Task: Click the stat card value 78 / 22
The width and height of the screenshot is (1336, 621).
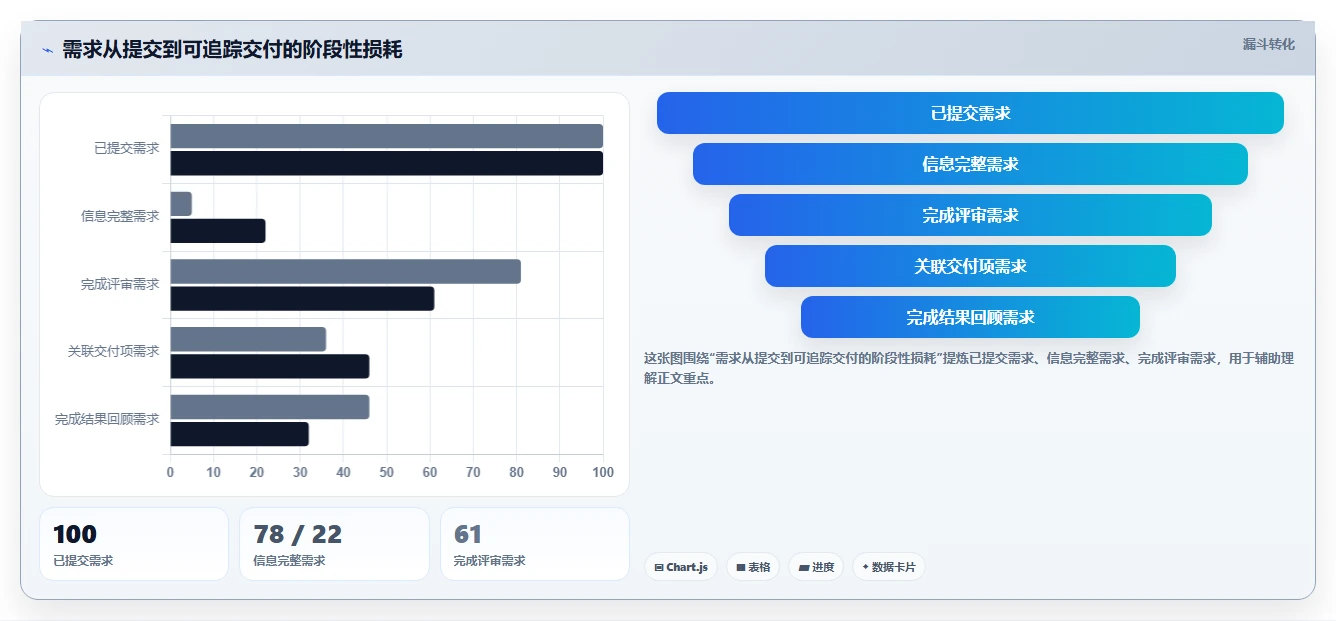Action: [298, 534]
